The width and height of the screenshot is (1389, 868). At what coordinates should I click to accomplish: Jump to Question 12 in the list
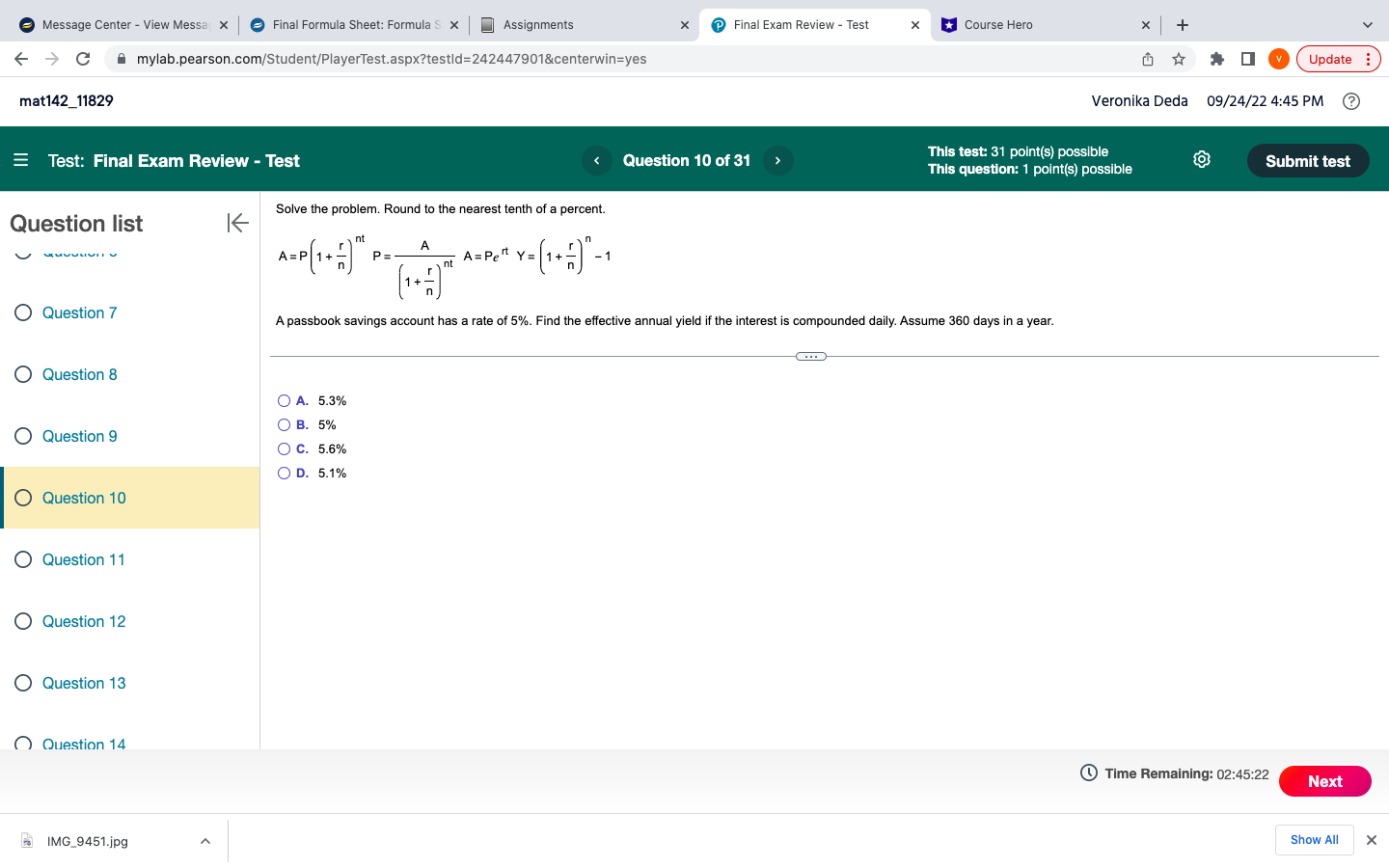[x=84, y=621]
